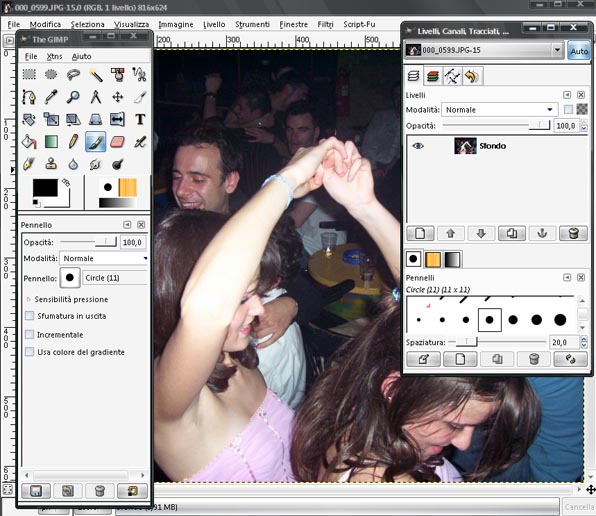Select the Color Picker eyedropper tool

point(51,97)
